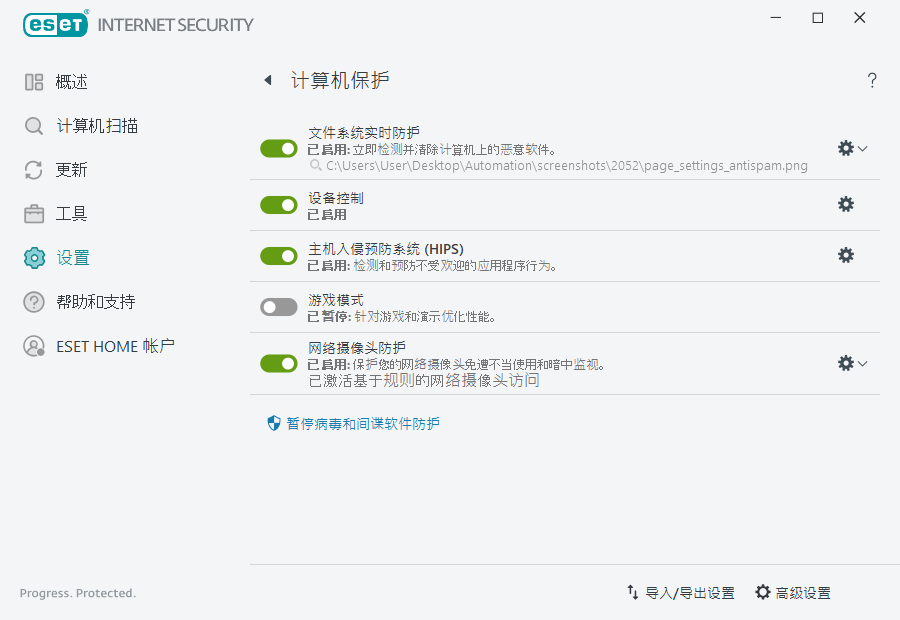900x620 pixels.
Task: Click the ESET logo
Action: [56, 24]
